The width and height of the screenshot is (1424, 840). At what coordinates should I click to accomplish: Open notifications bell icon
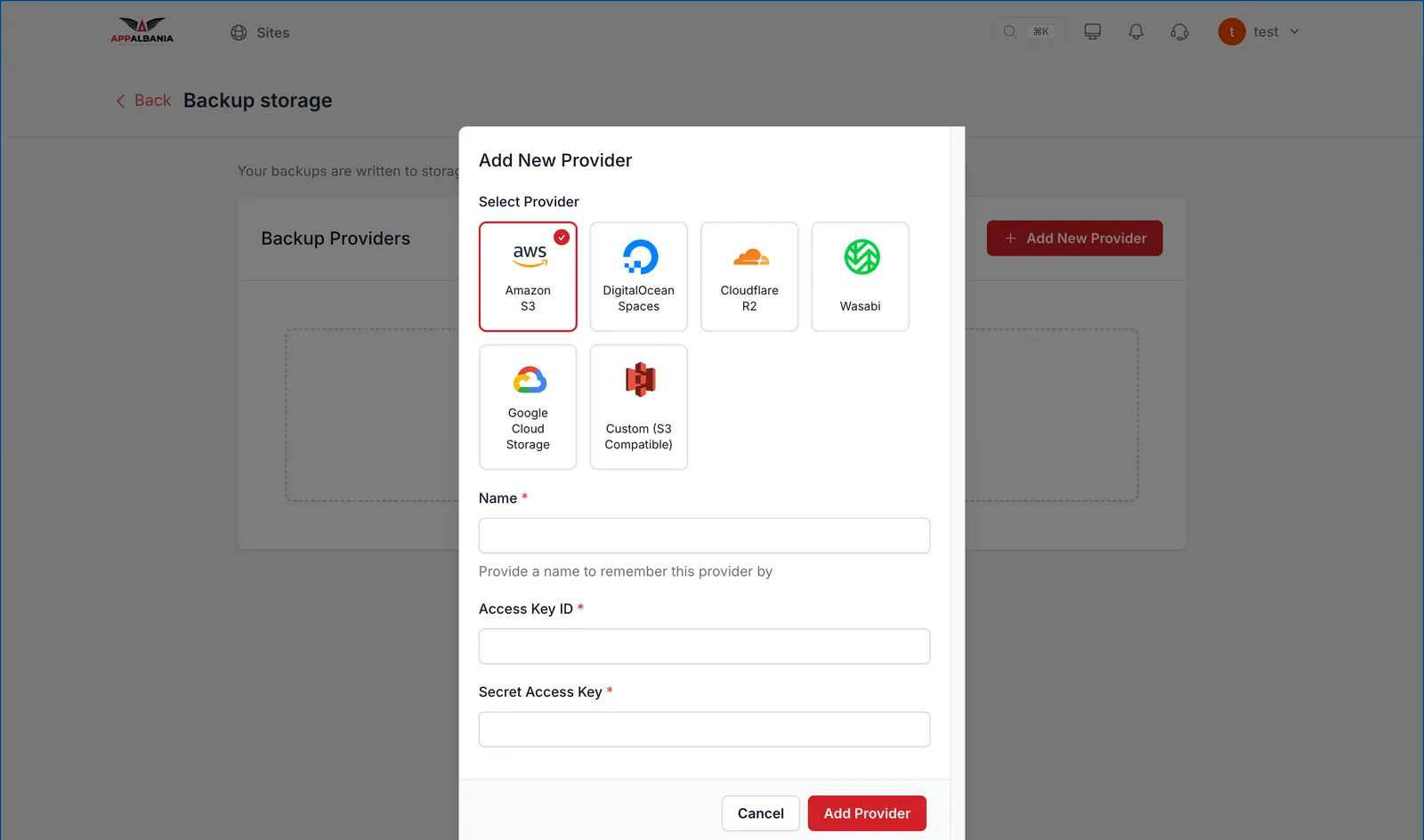(x=1136, y=32)
